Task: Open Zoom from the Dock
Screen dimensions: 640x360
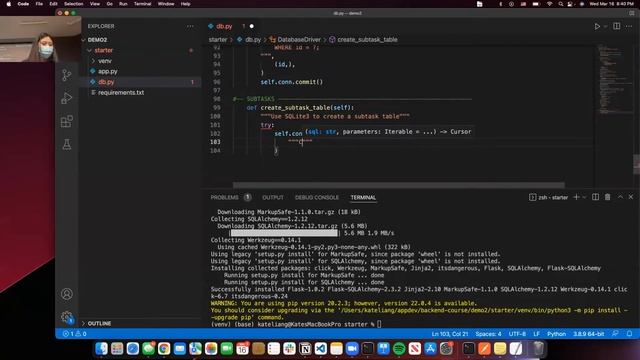Action: click(352, 349)
